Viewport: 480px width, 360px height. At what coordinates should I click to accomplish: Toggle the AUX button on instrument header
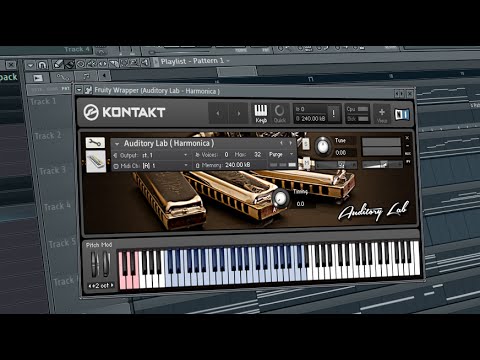[x=408, y=154]
